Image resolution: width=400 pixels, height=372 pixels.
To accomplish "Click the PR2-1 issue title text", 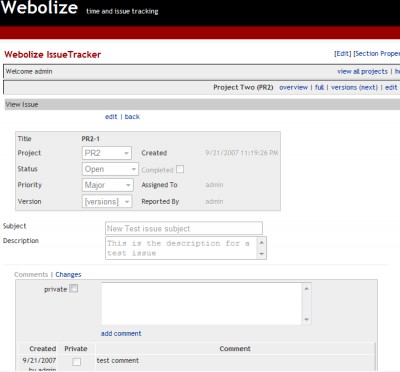I will (x=91, y=139).
